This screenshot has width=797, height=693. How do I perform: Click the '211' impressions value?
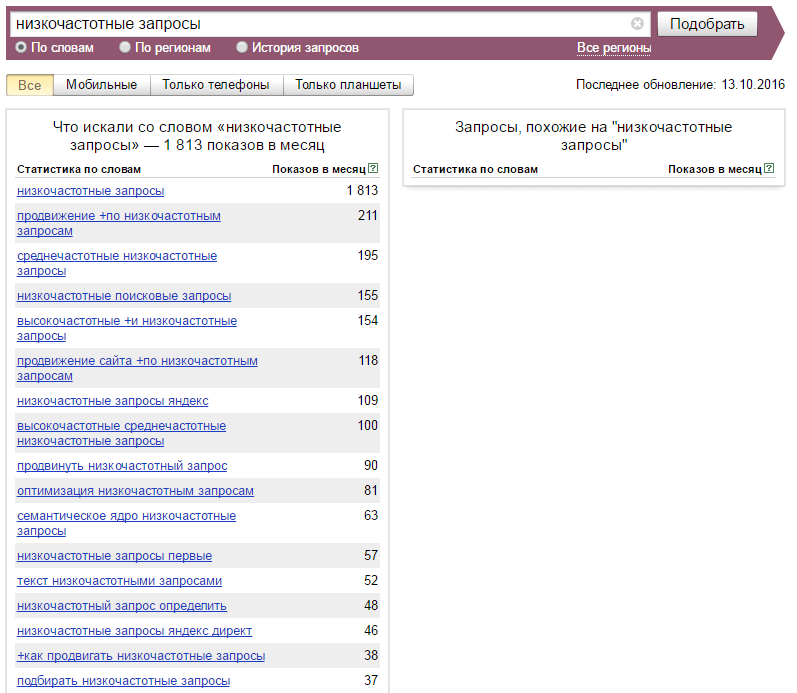tap(368, 216)
